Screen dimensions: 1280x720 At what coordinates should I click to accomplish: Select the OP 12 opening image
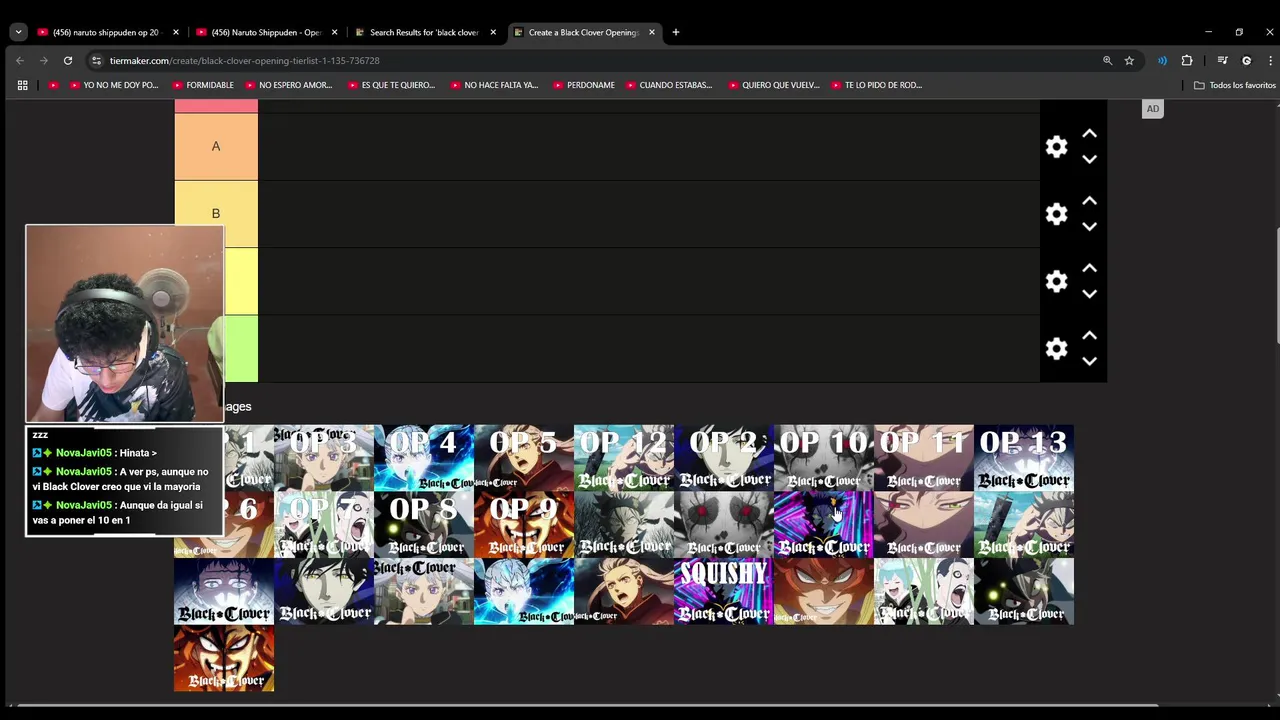(624, 457)
